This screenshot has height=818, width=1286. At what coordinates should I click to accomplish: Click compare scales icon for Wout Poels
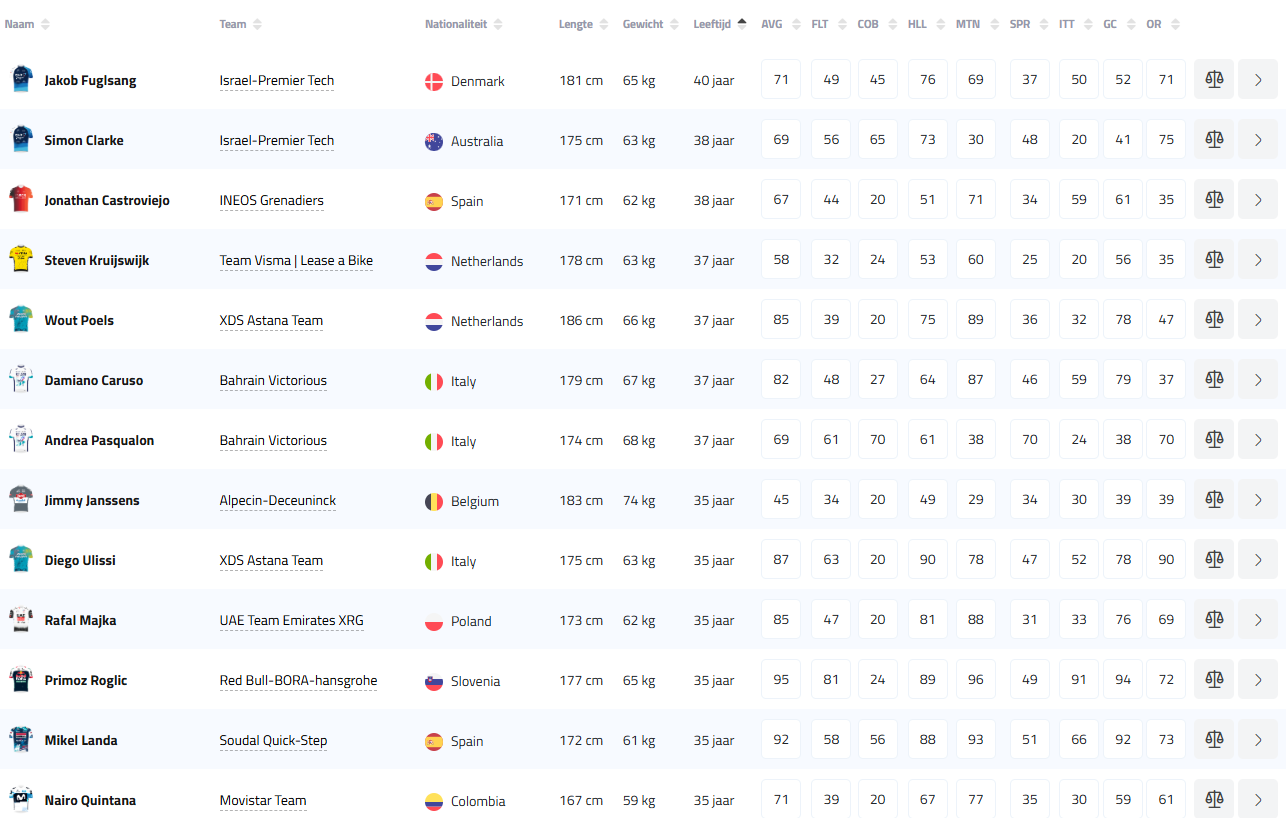click(x=1214, y=320)
